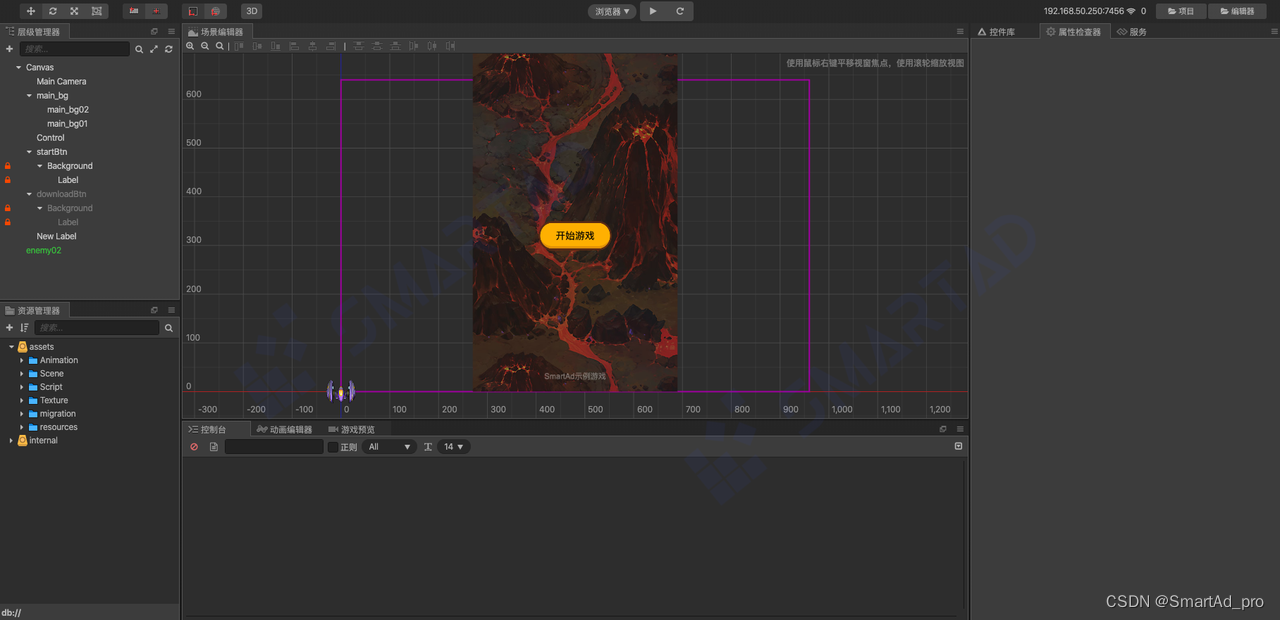Click the create asset plus in 资源管理器
Viewport: 1280px width, 620px height.
coord(9,328)
